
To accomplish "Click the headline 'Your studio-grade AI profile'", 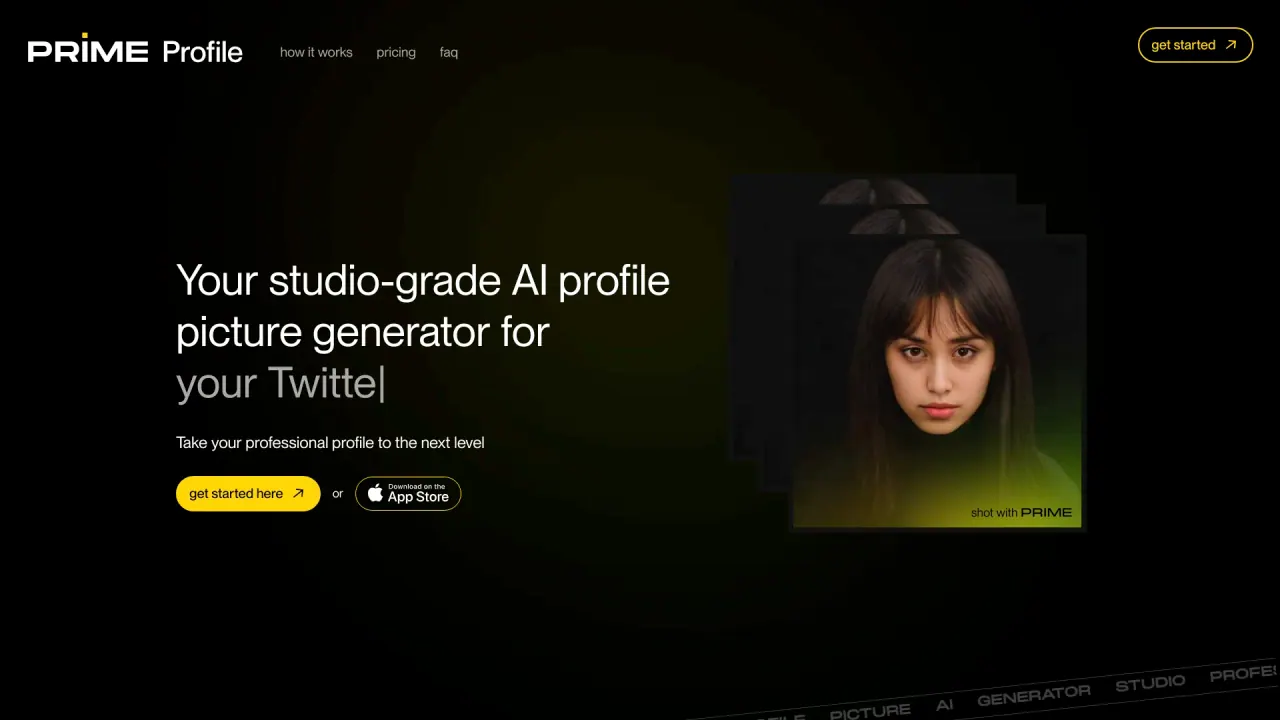I will tap(423, 281).
